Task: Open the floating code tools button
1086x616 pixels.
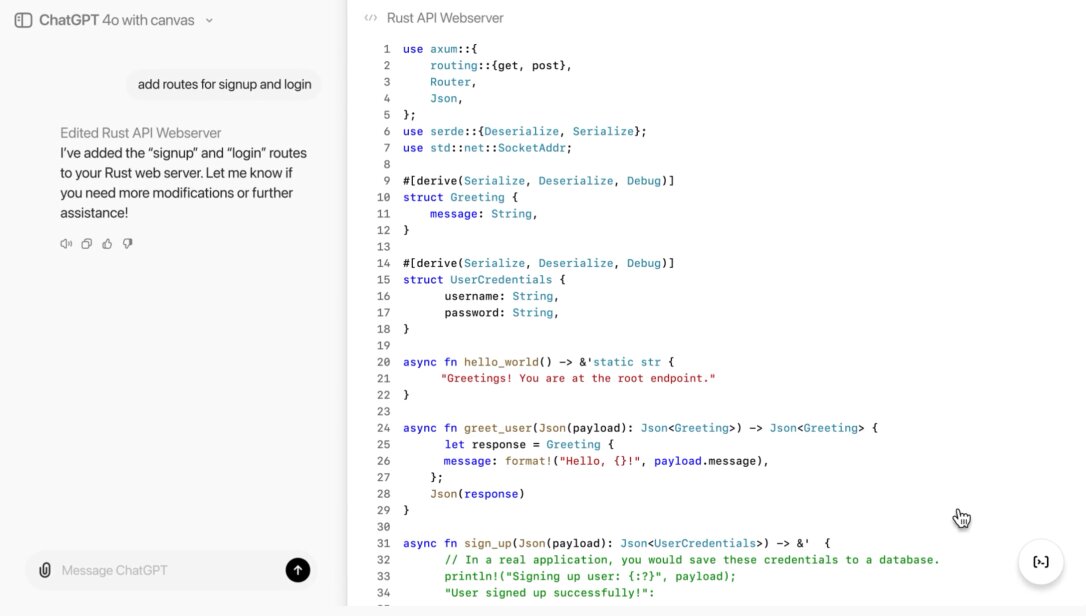Action: pos(1041,562)
